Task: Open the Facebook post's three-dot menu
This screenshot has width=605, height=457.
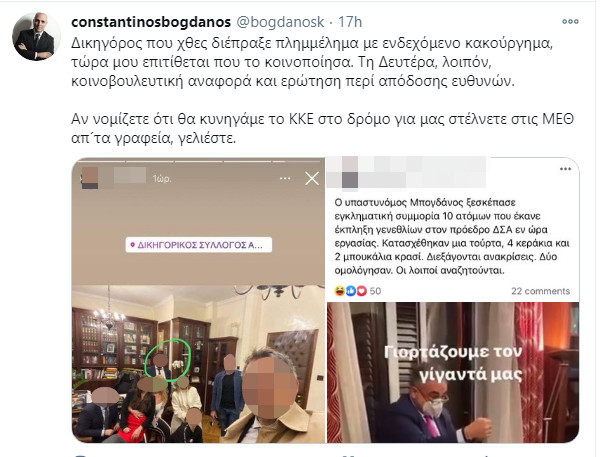Action: pos(565,169)
